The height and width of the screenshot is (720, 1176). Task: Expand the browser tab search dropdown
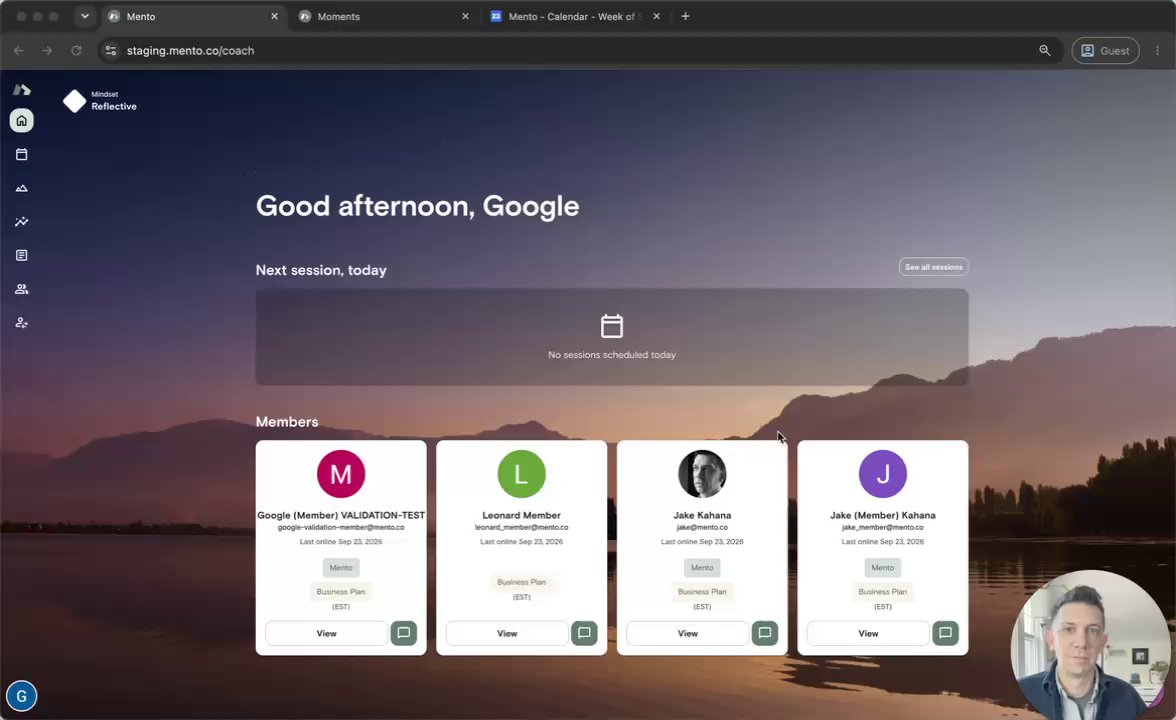pyautogui.click(x=85, y=16)
